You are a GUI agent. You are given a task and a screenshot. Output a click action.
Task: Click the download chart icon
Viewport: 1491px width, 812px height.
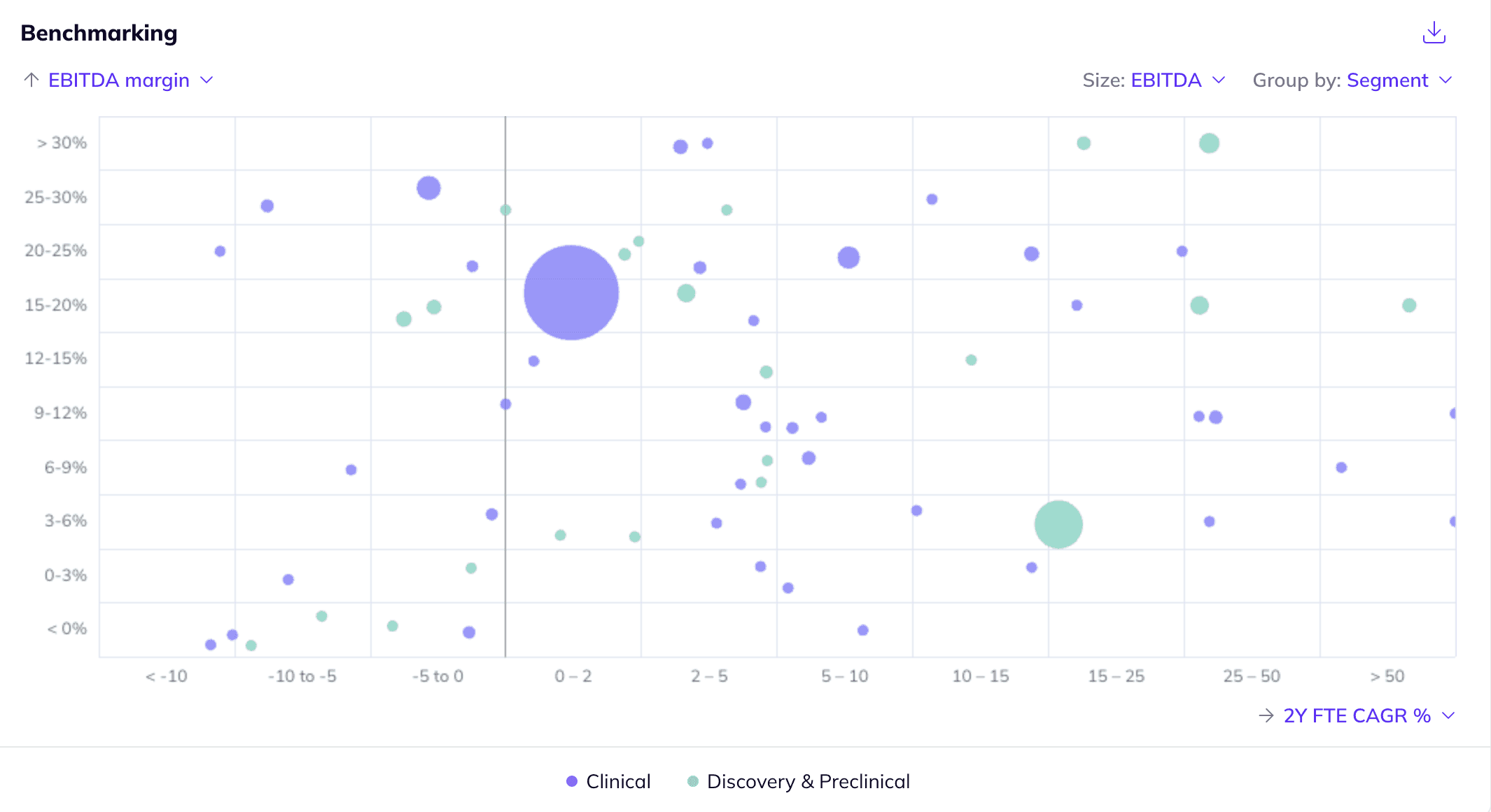1434,33
